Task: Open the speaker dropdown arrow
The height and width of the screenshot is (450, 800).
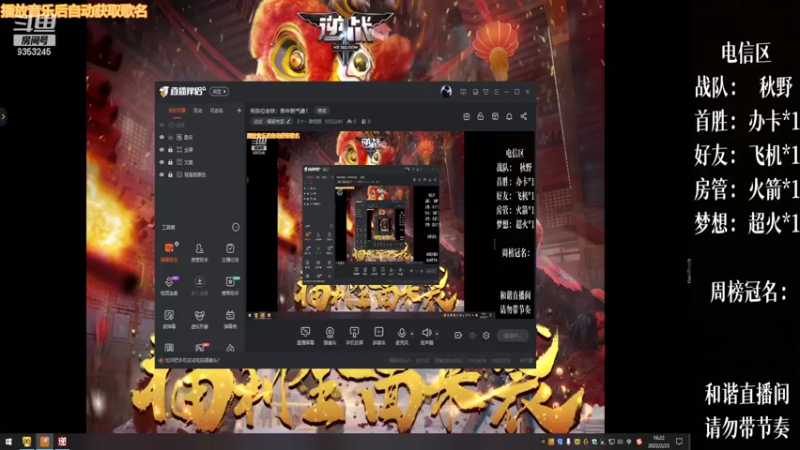Action: coord(437,334)
